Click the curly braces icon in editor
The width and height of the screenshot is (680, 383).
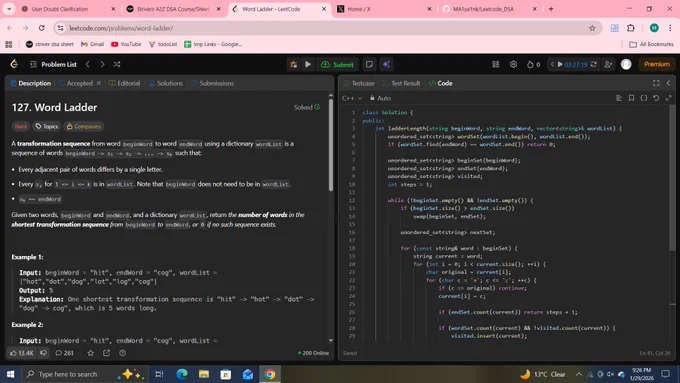[x=644, y=98]
